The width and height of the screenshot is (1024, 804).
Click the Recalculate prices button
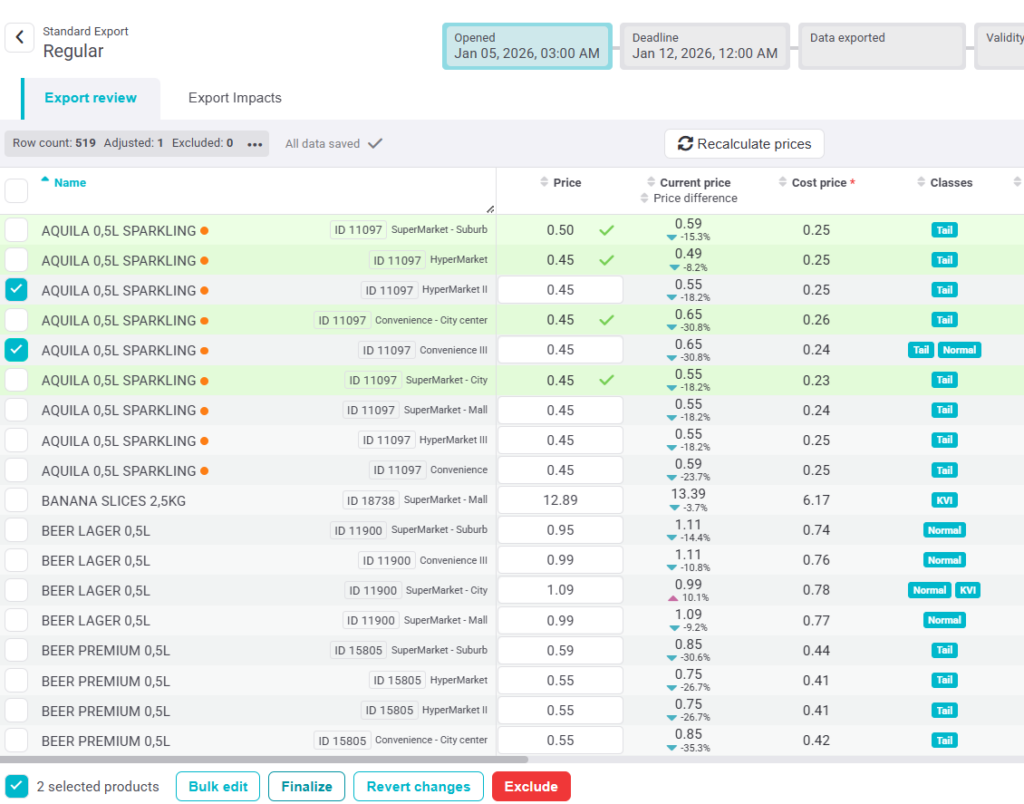click(744, 144)
